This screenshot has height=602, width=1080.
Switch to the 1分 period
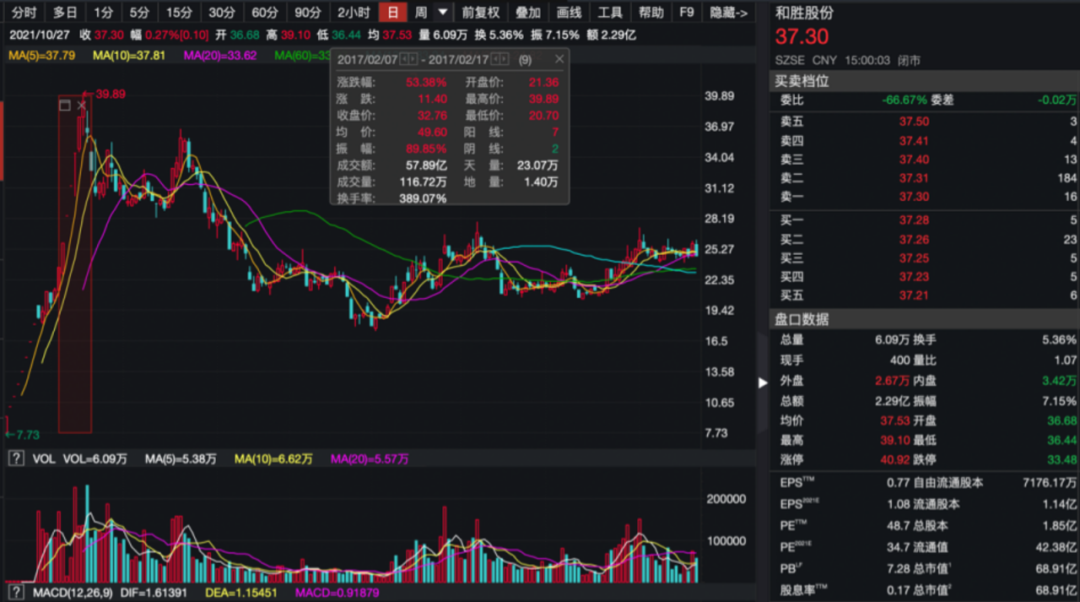pos(103,12)
